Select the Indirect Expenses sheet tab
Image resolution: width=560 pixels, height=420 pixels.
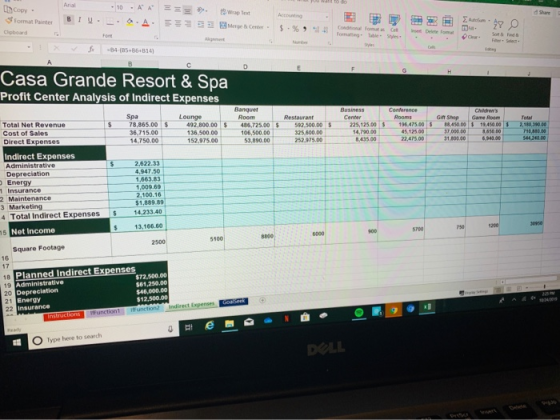pyautogui.click(x=191, y=305)
